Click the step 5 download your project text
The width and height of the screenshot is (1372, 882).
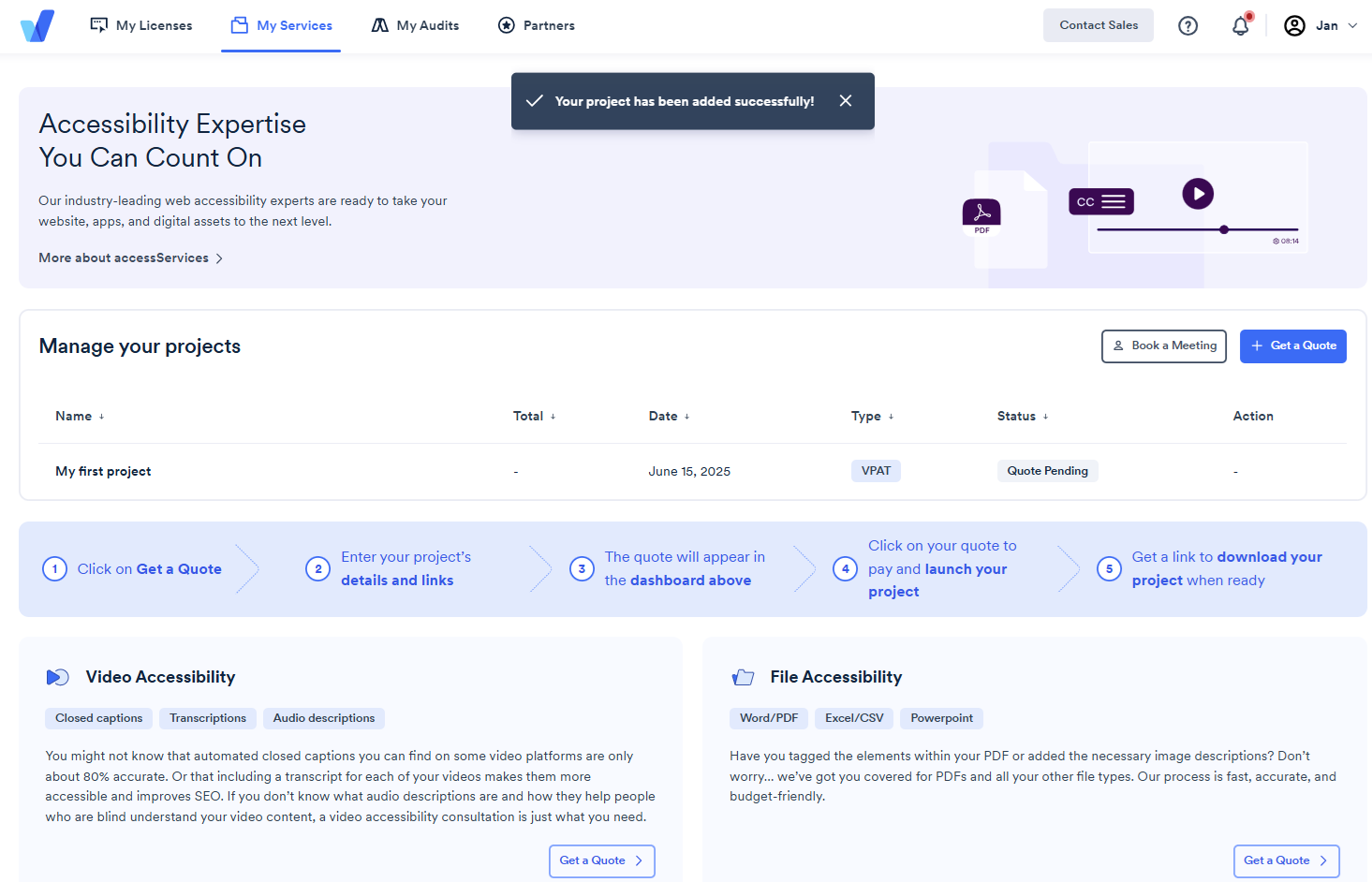[x=1227, y=568]
